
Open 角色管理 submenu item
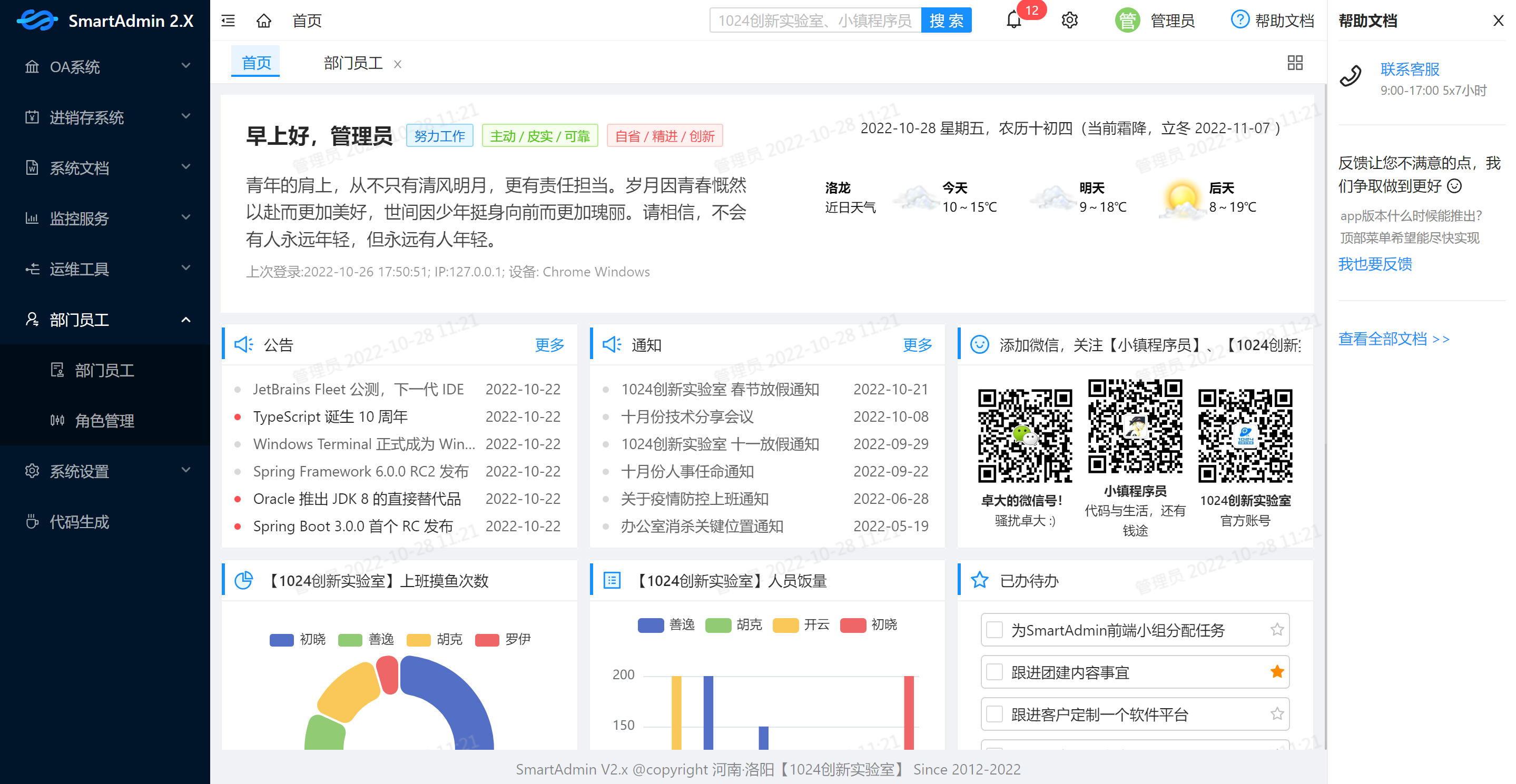(x=104, y=421)
